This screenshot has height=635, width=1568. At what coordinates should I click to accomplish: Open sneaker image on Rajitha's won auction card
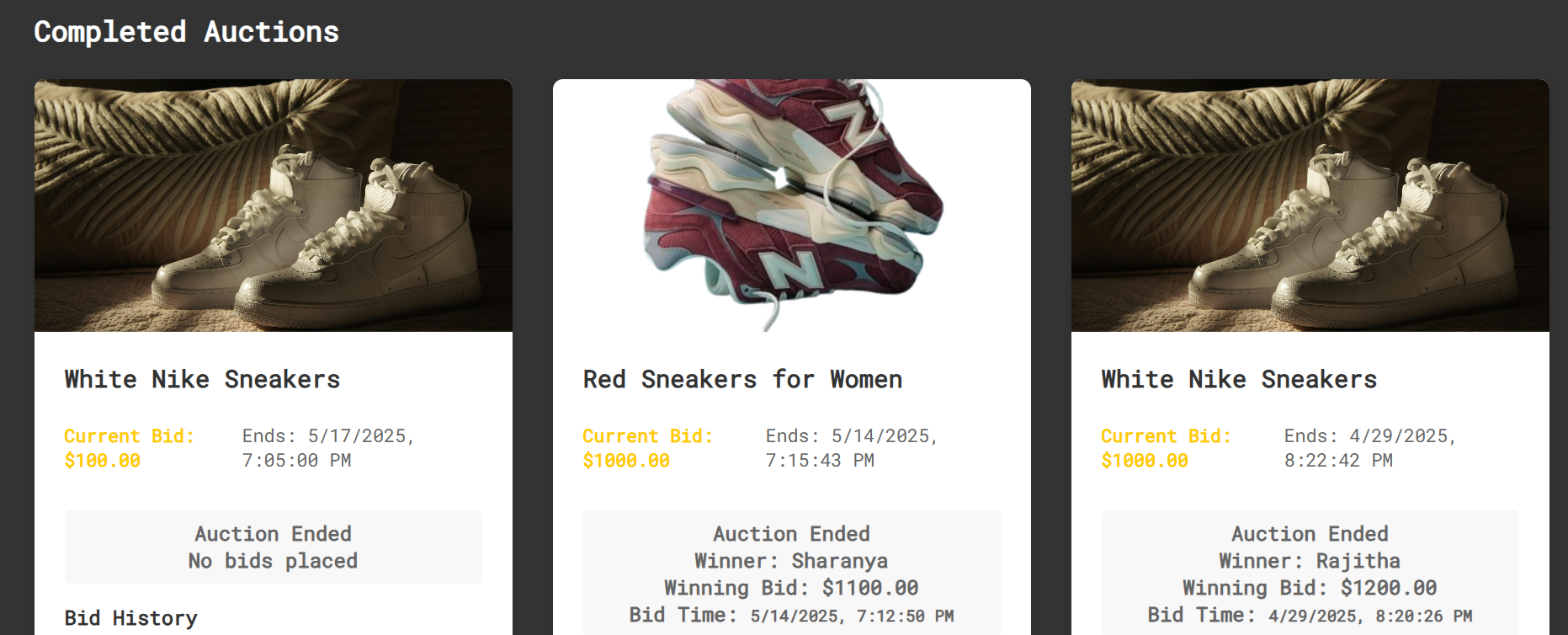coord(1310,205)
